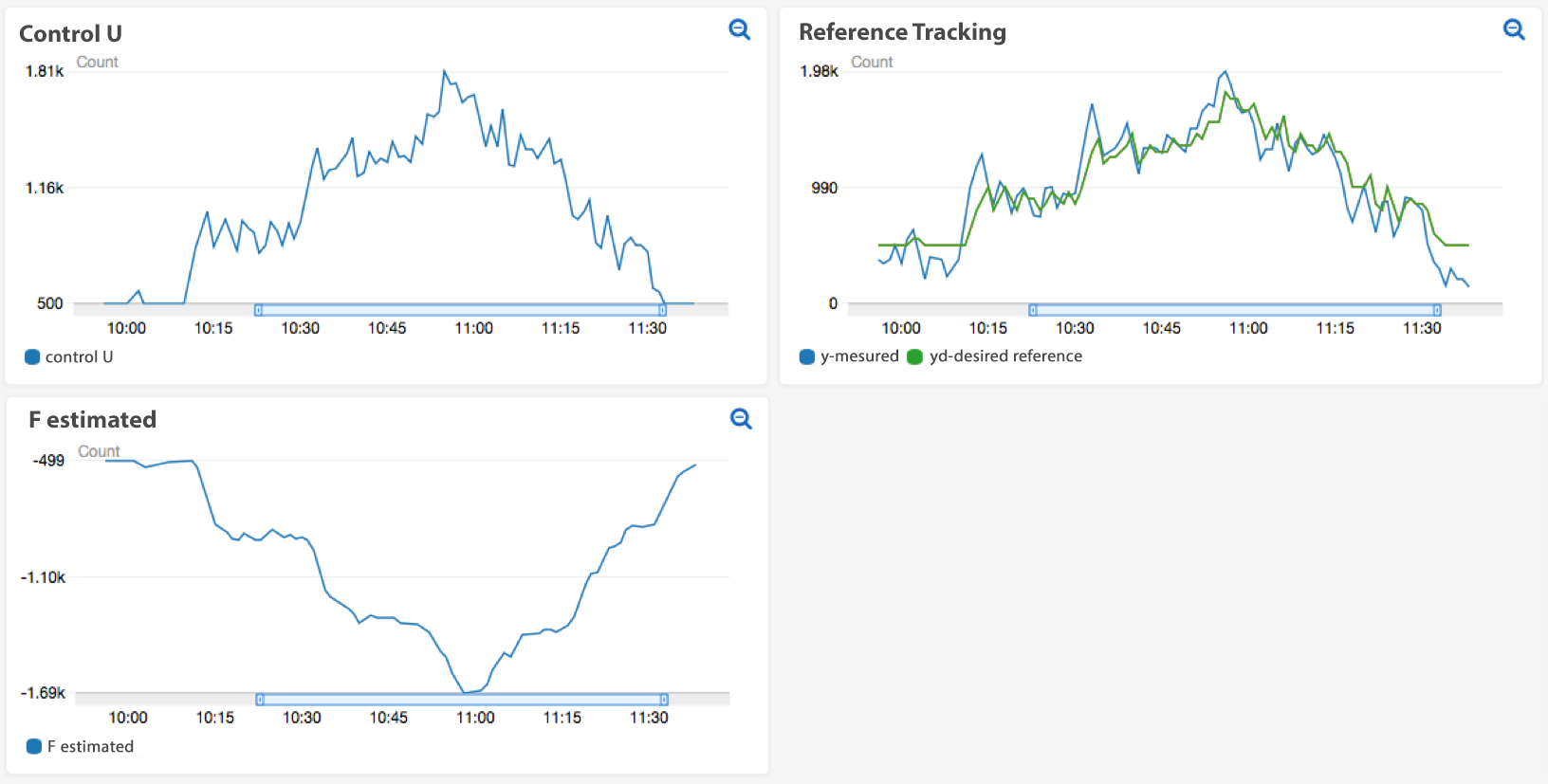Grab left handle of Reference Tracking range slider
Viewport: 1548px width, 784px height.
1033,310
